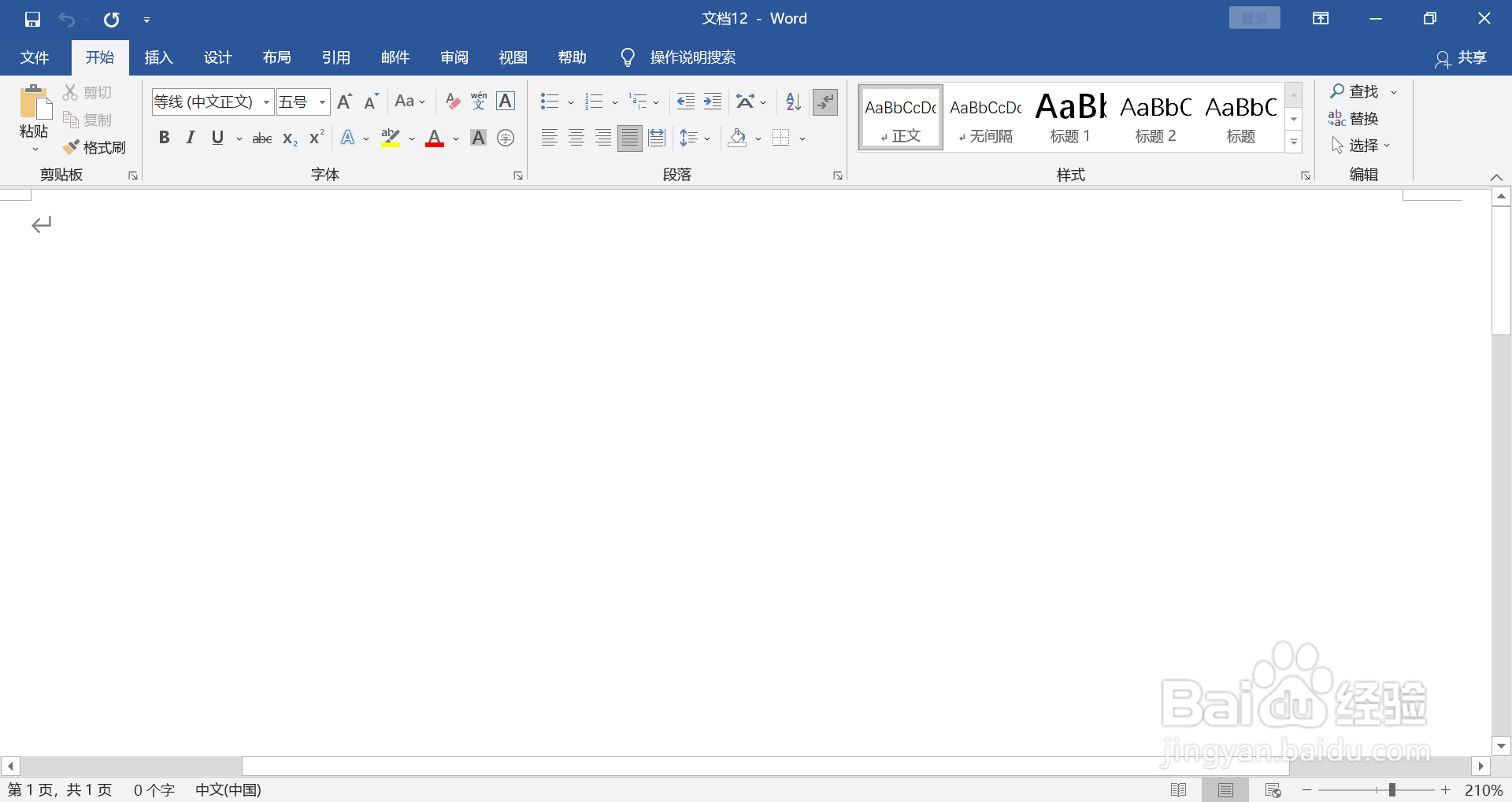Open the 插入 (Insert) tab

point(158,57)
